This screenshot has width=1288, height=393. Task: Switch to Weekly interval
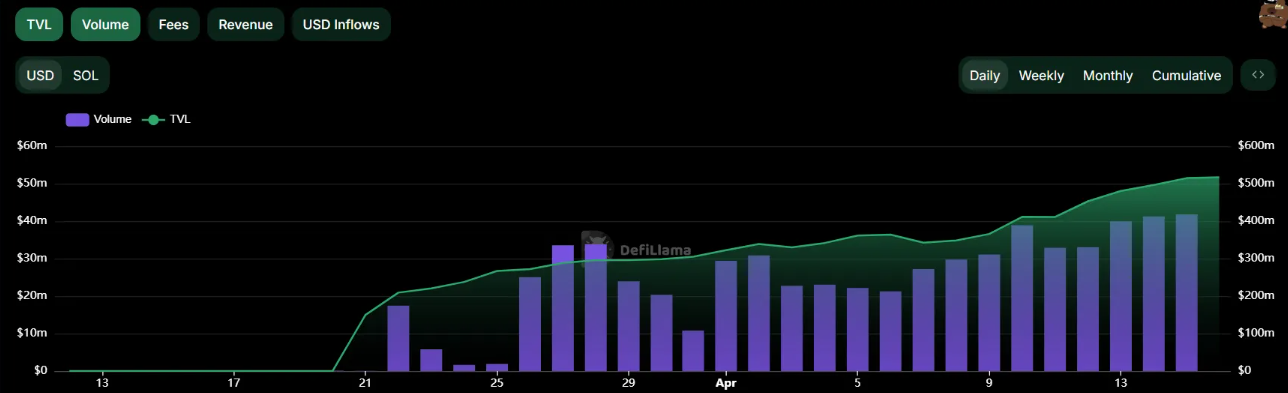(1041, 75)
